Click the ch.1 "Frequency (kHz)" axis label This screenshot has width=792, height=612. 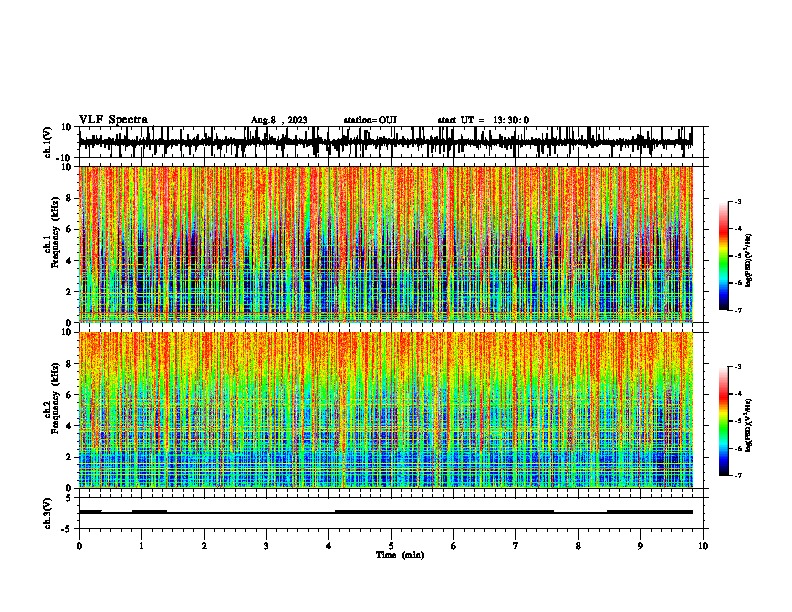tap(55, 233)
